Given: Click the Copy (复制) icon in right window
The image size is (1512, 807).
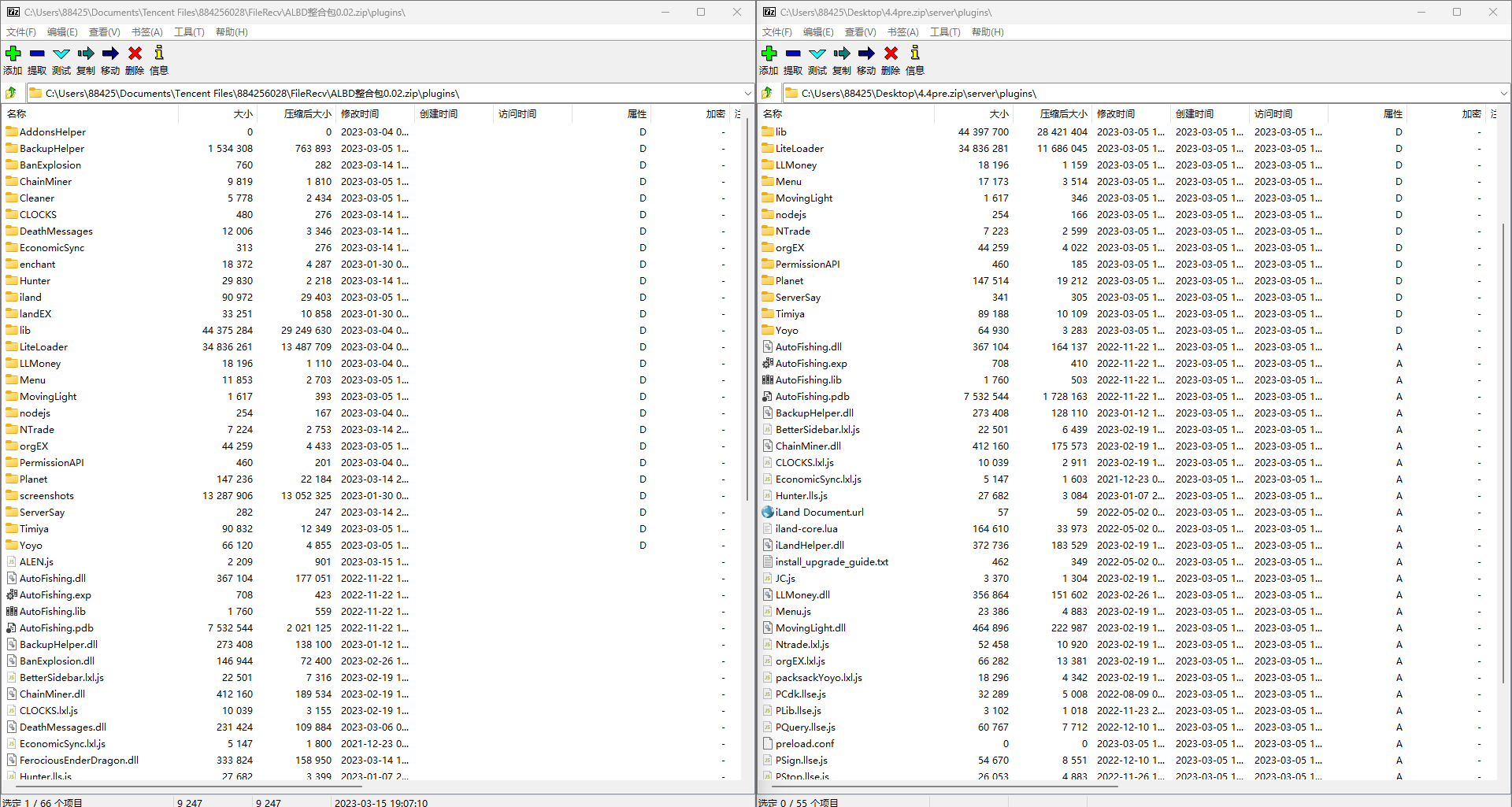Looking at the screenshot, I should tap(842, 54).
